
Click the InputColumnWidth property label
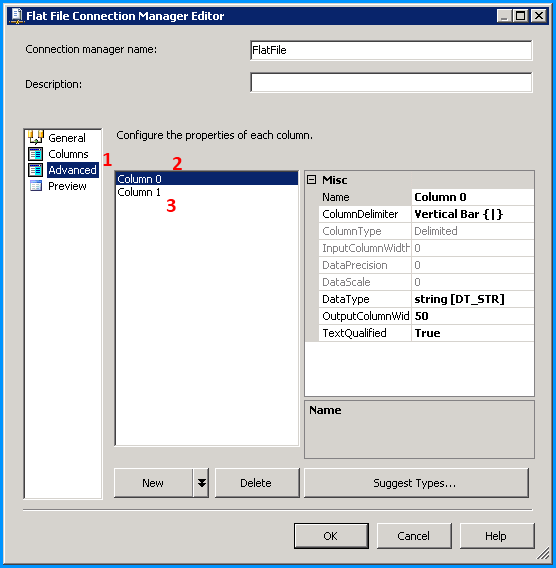coord(365,248)
